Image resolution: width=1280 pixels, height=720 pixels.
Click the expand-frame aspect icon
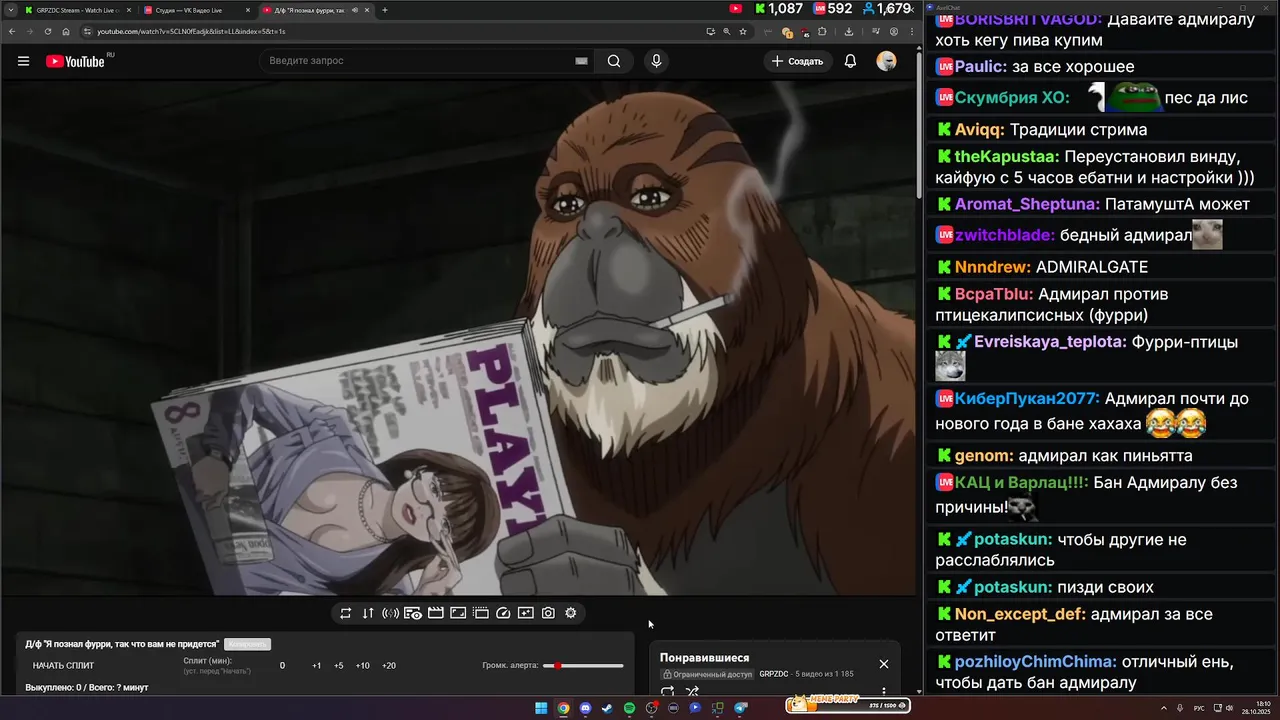click(458, 613)
